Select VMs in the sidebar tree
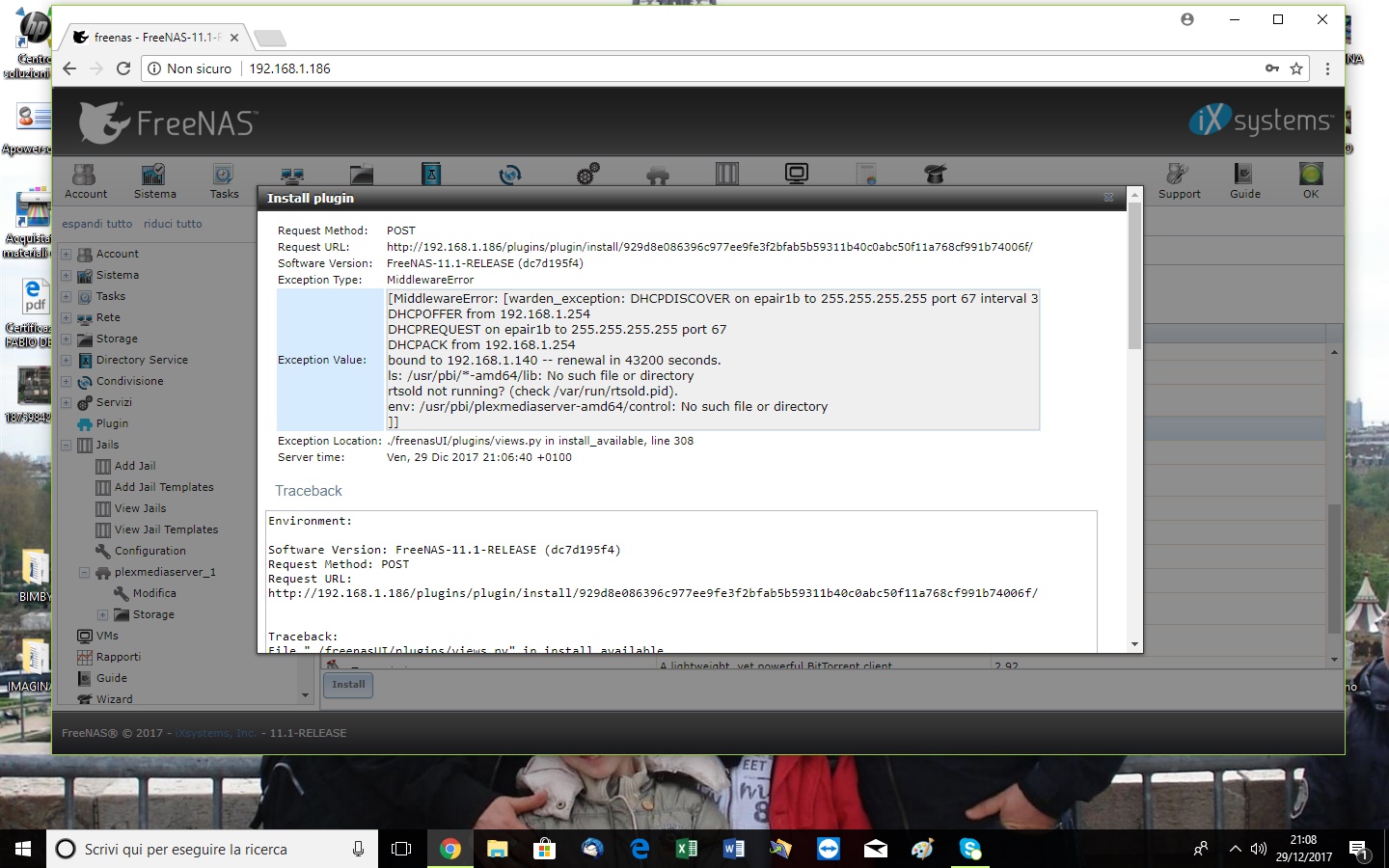1389x868 pixels. pyautogui.click(x=106, y=636)
